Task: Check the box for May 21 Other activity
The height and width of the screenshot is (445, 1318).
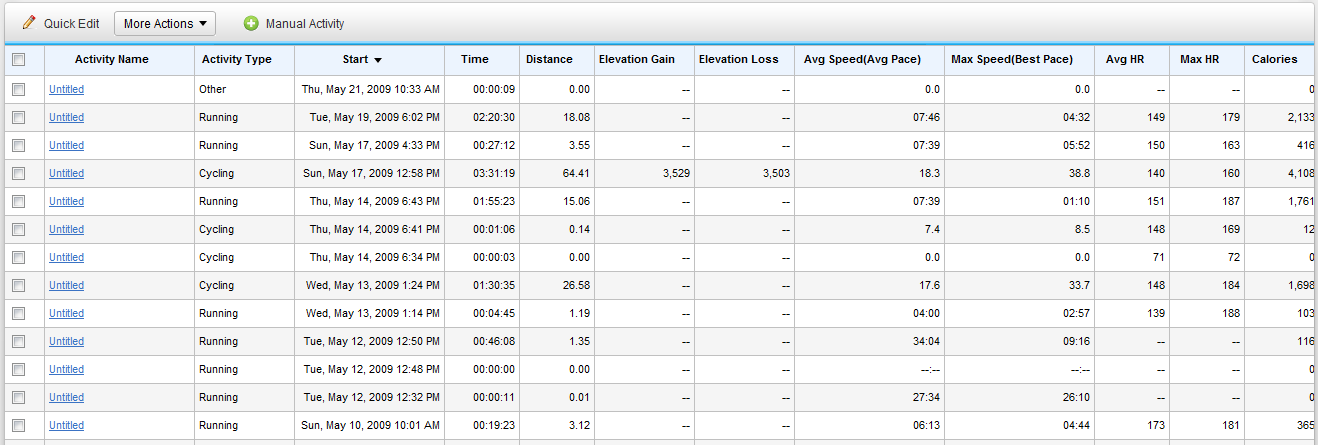Action: [18, 89]
